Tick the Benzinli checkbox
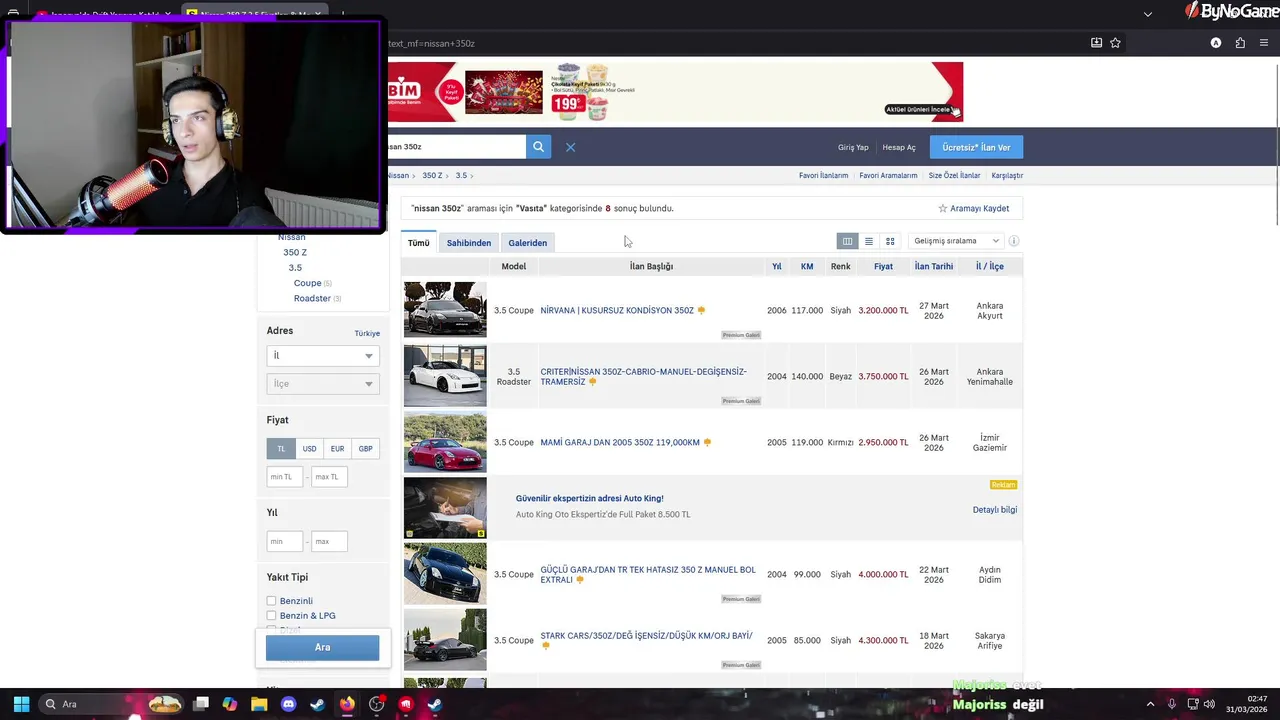 (271, 601)
